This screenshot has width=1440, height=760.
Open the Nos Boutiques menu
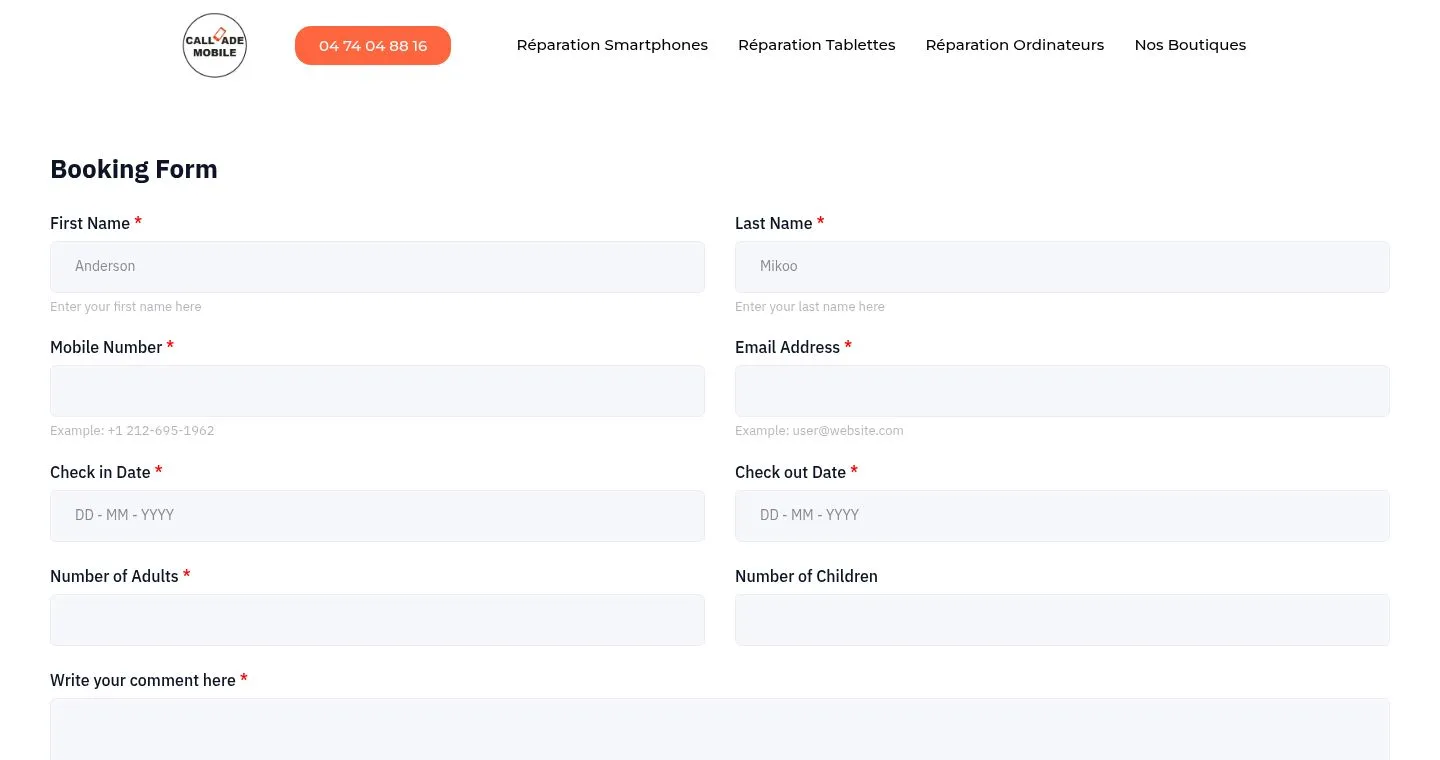(1190, 45)
